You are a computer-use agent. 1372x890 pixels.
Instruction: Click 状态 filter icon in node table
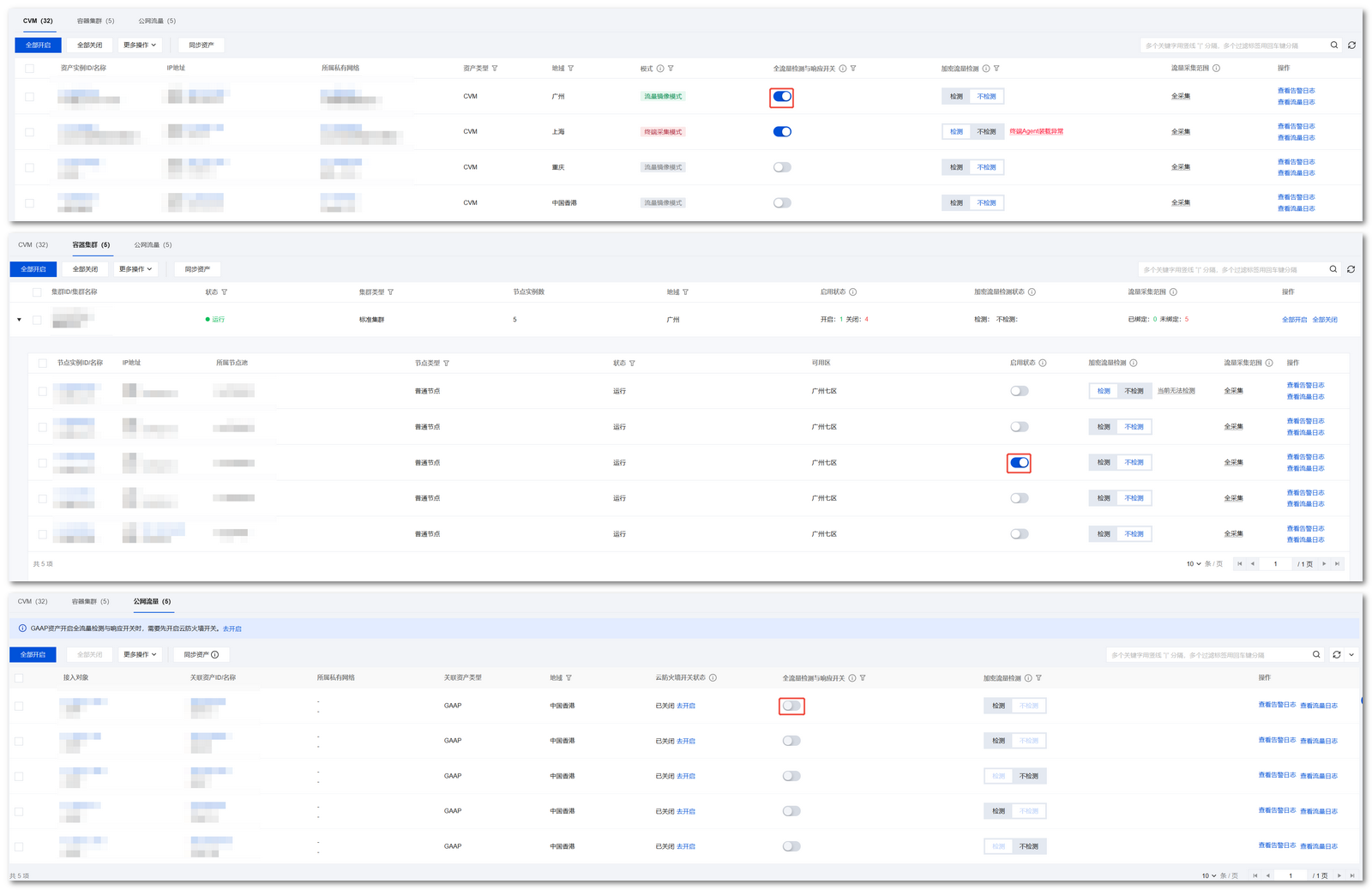pos(633,364)
